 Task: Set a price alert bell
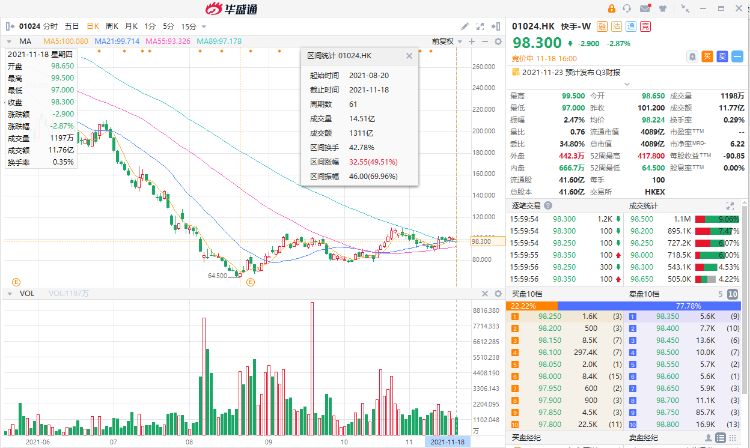click(x=692, y=57)
